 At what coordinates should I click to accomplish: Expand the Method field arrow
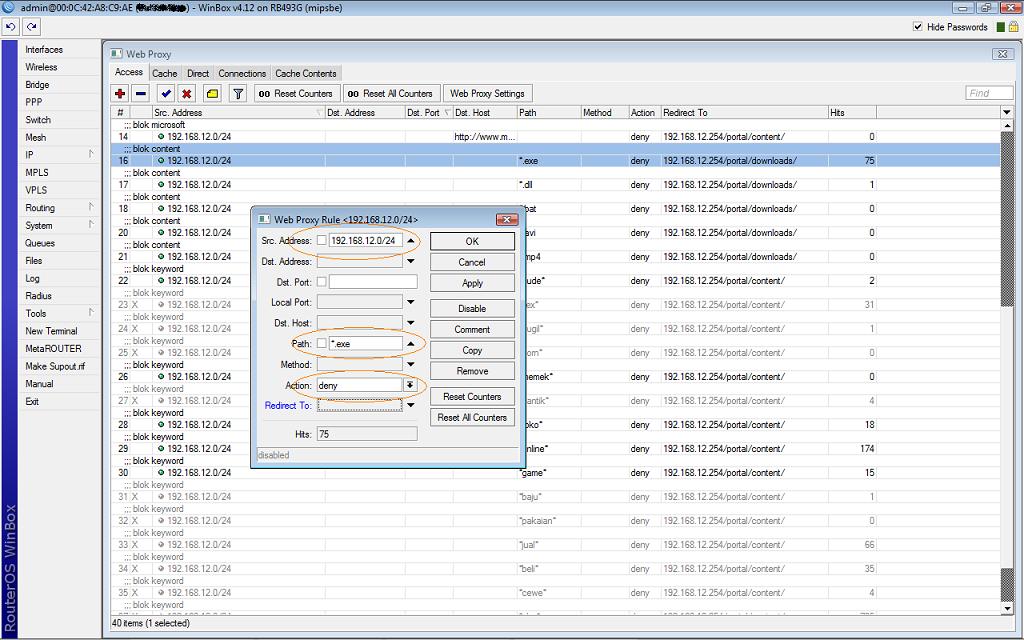tap(410, 364)
